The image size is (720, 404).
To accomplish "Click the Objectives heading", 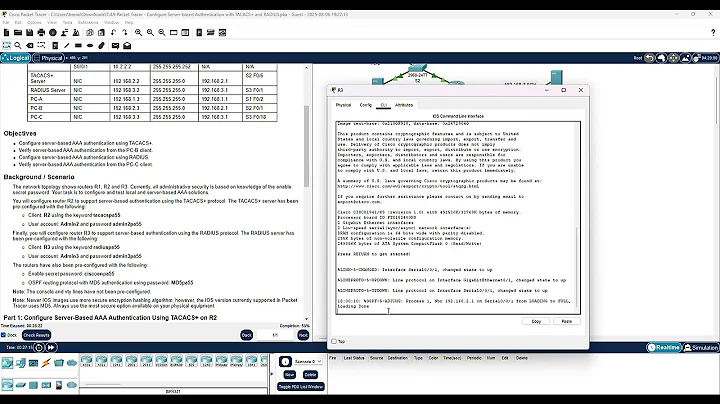I will [20, 134].
